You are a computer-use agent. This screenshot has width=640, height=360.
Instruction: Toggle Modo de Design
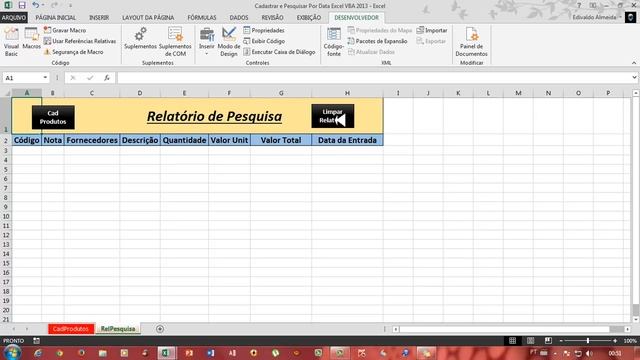(x=229, y=42)
